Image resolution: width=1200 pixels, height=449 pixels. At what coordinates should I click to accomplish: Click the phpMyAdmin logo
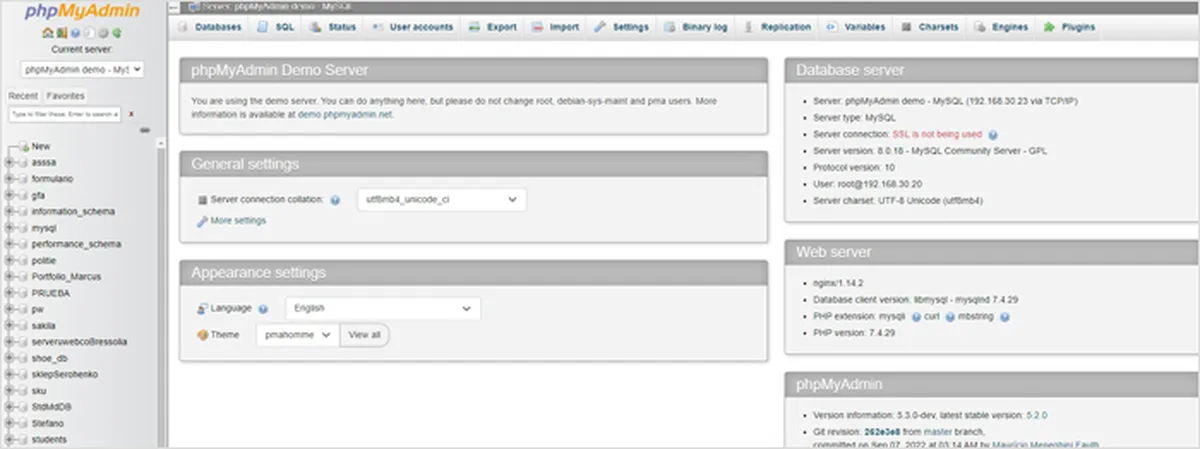tap(82, 12)
